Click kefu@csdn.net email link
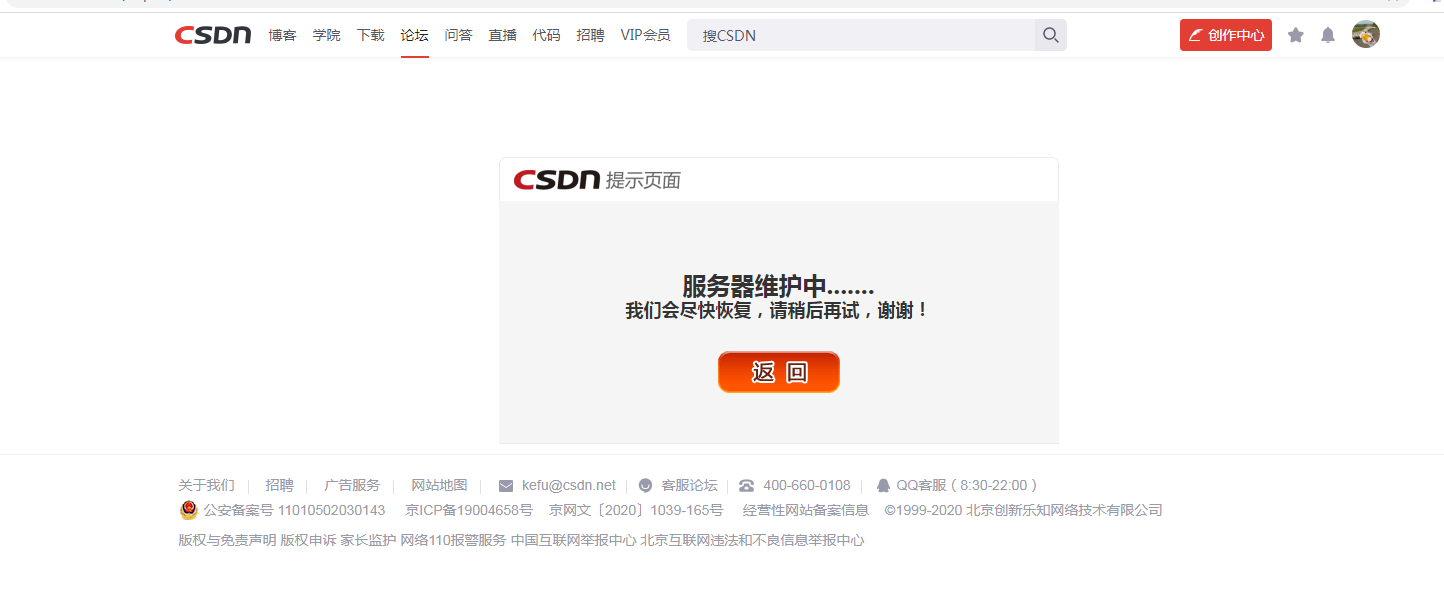 click(569, 485)
